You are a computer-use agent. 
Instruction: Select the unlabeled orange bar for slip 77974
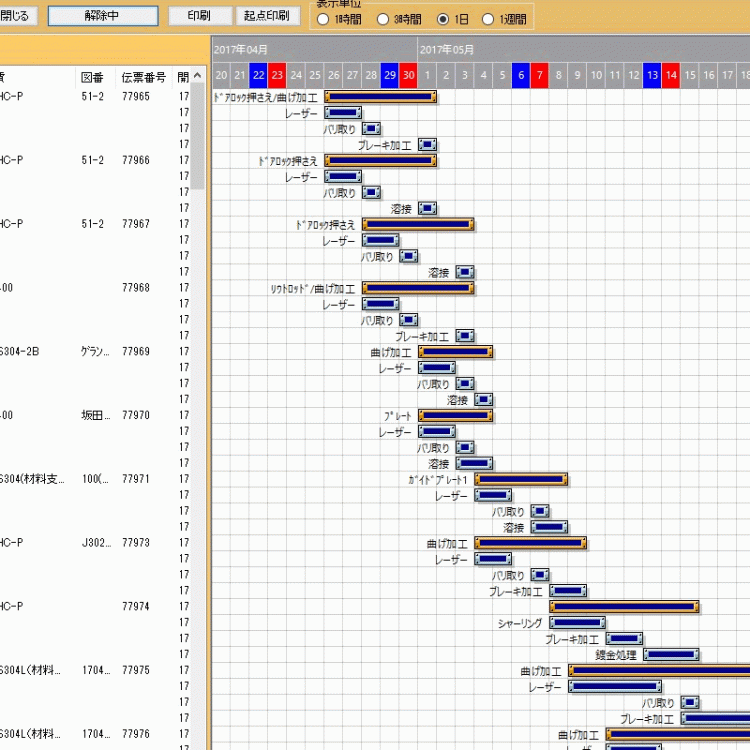(x=624, y=607)
